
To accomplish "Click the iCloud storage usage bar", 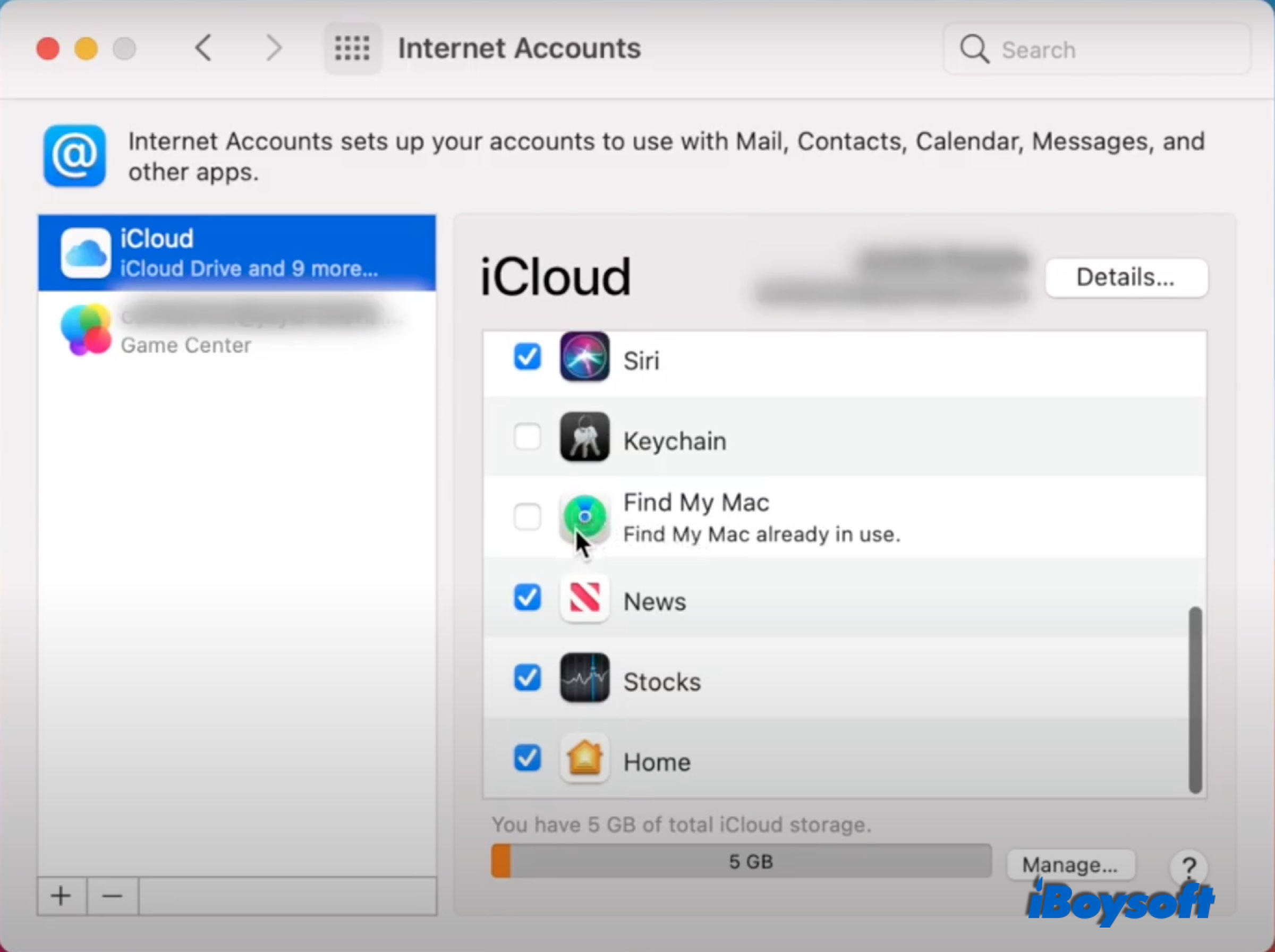I will pyautogui.click(x=741, y=861).
